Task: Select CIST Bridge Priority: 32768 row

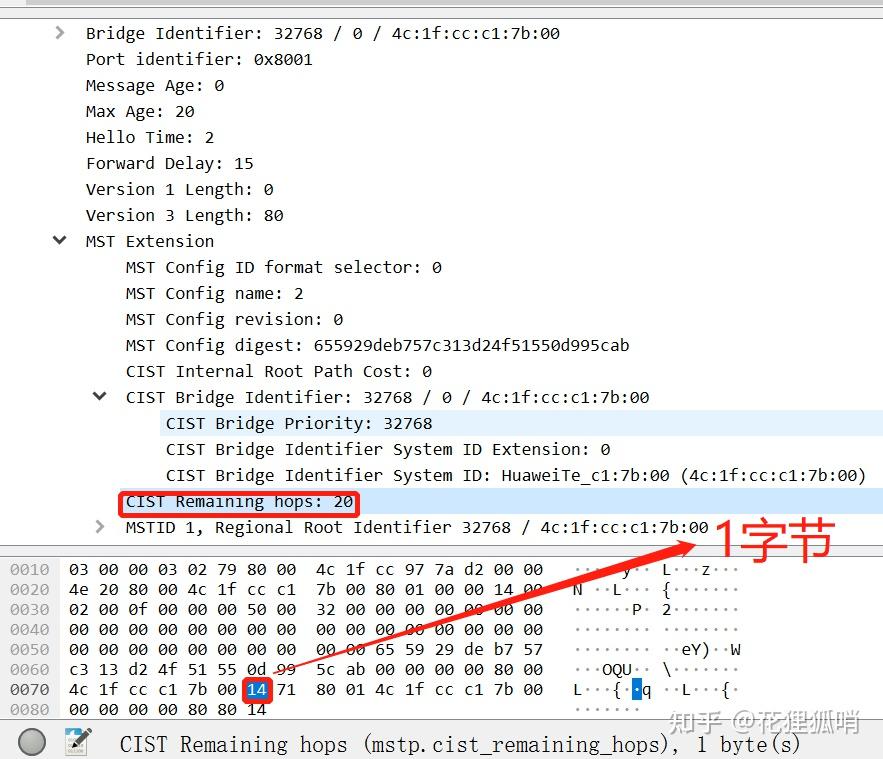Action: [x=299, y=423]
